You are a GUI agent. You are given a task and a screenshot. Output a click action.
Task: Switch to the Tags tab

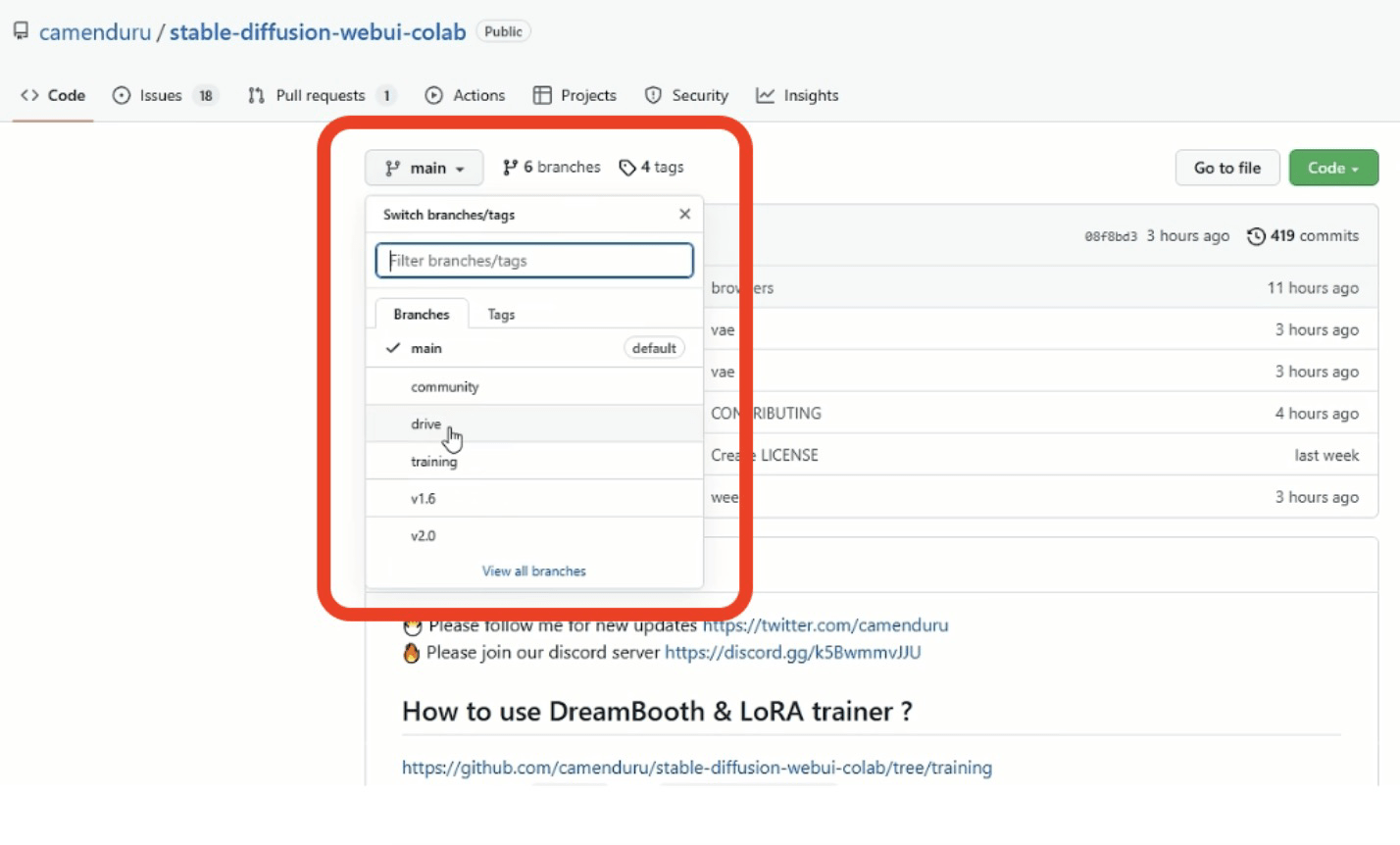[x=501, y=315]
